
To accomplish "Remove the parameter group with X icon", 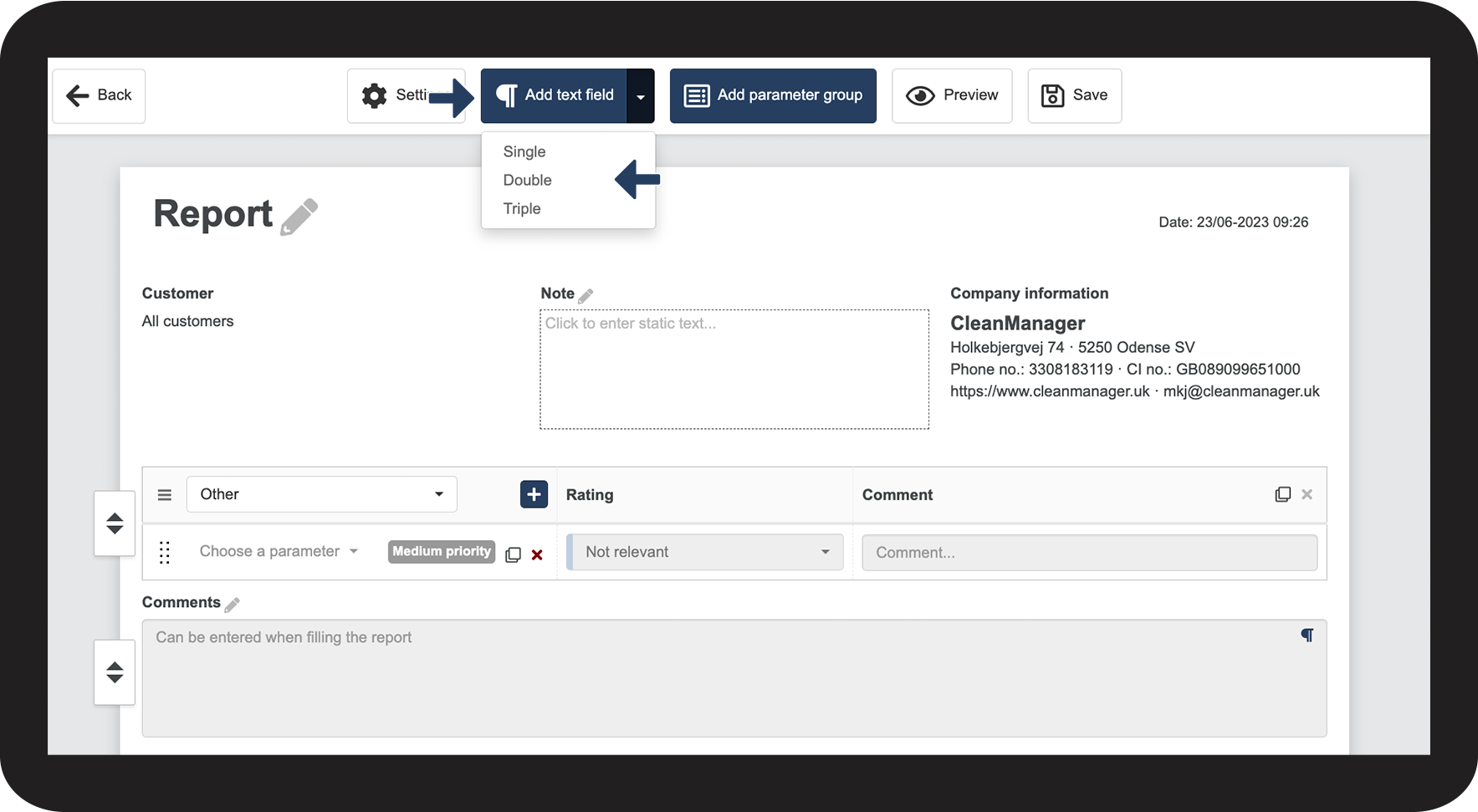I will 1307,494.
